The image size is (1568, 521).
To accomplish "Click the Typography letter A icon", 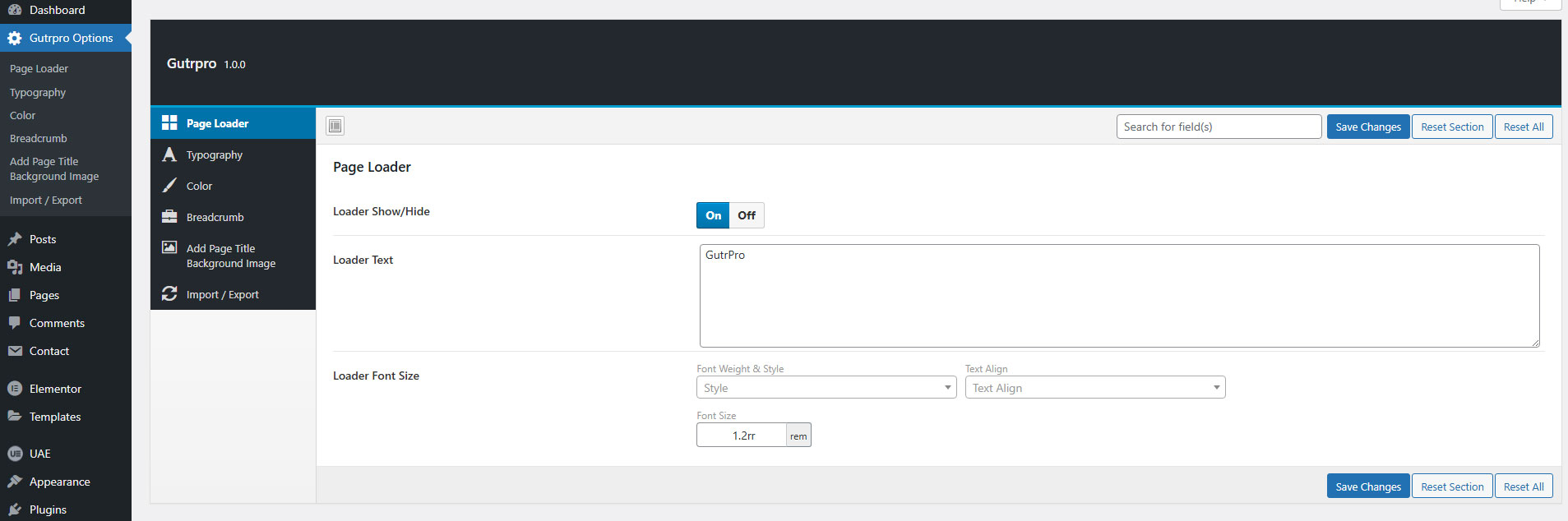I will click(x=169, y=154).
